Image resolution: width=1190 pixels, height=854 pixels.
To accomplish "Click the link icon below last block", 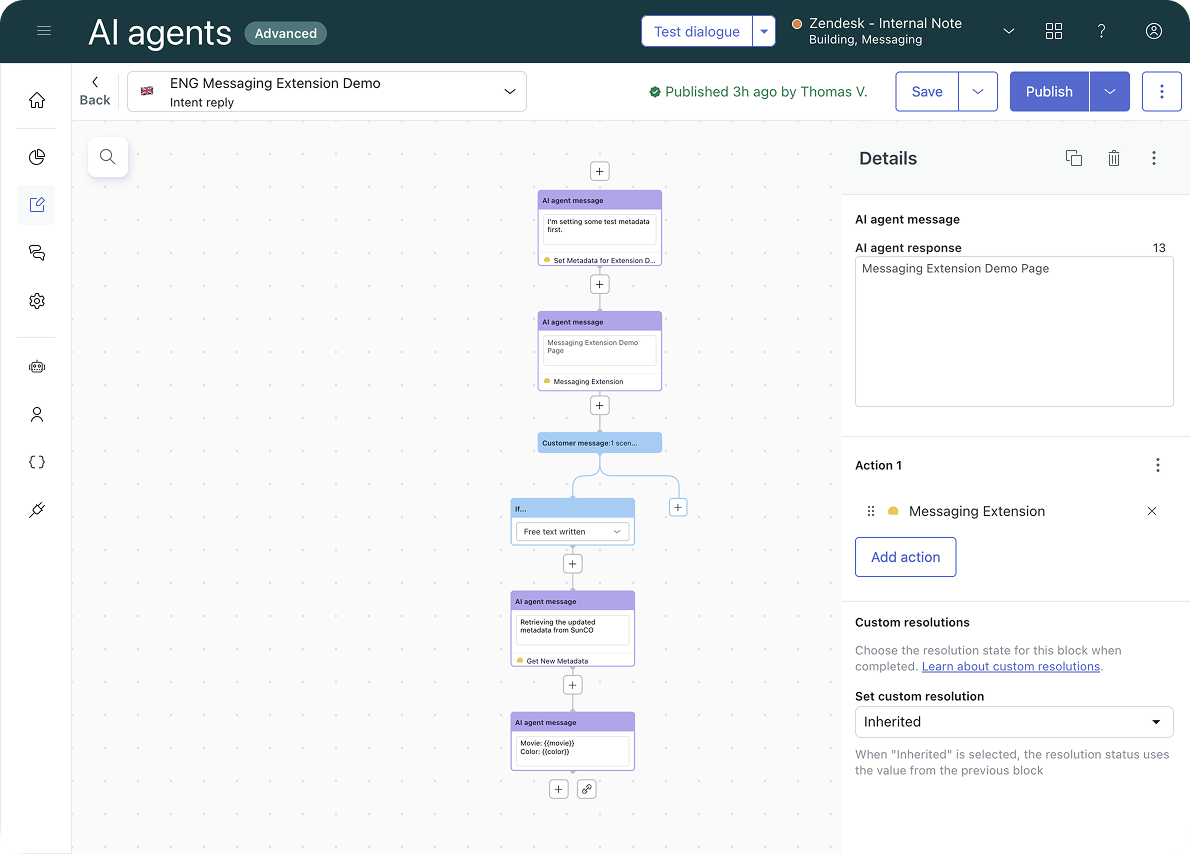I will click(587, 789).
